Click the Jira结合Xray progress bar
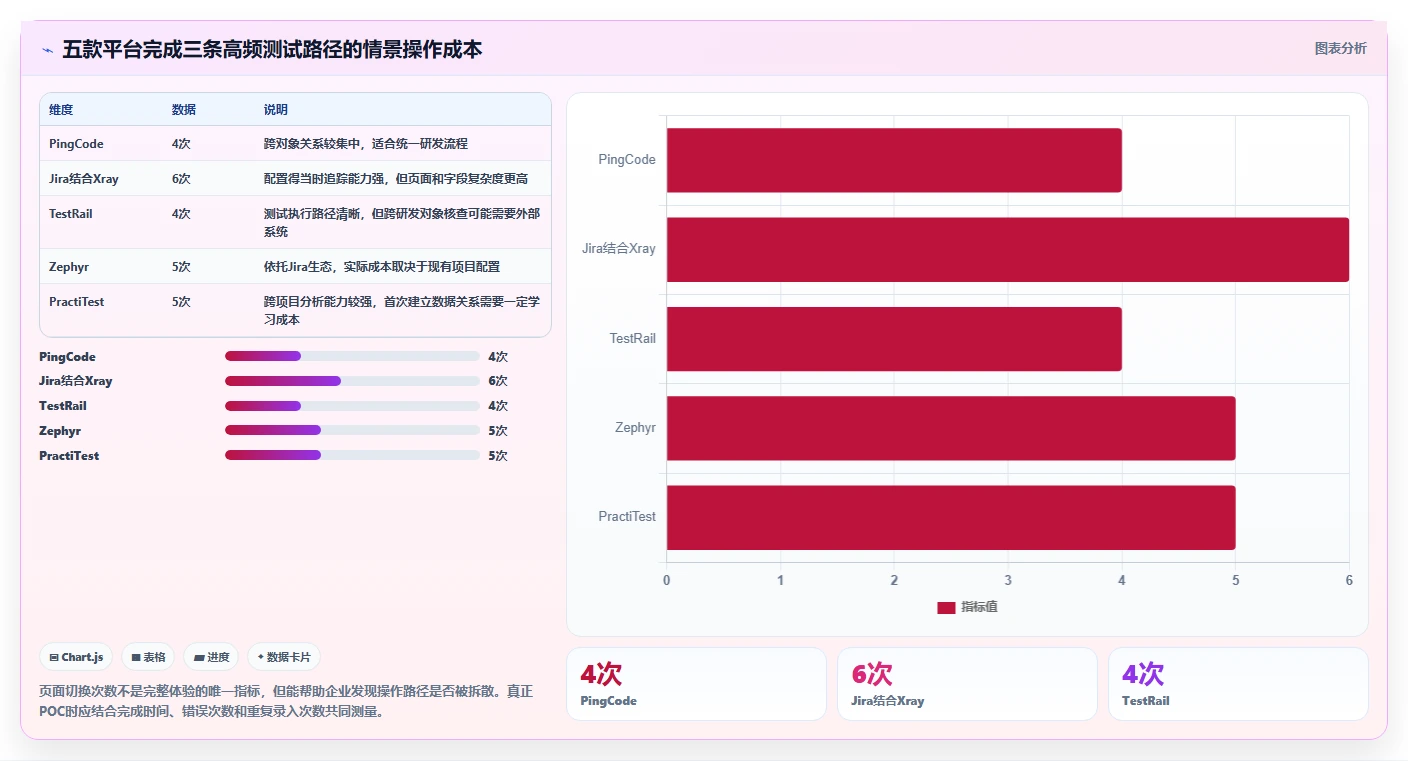Image resolution: width=1408 pixels, height=761 pixels. (x=352, y=381)
